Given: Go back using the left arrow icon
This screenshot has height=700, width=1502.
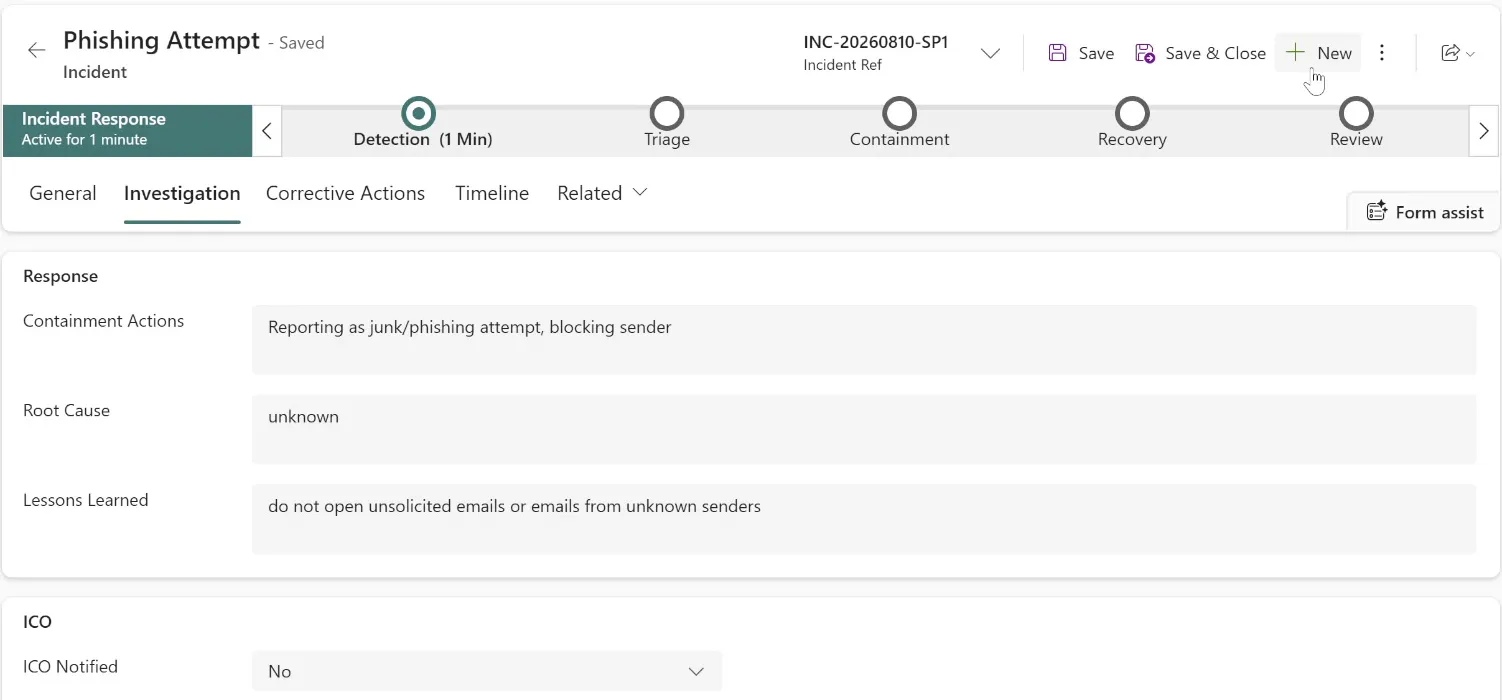Looking at the screenshot, I should (x=37, y=50).
